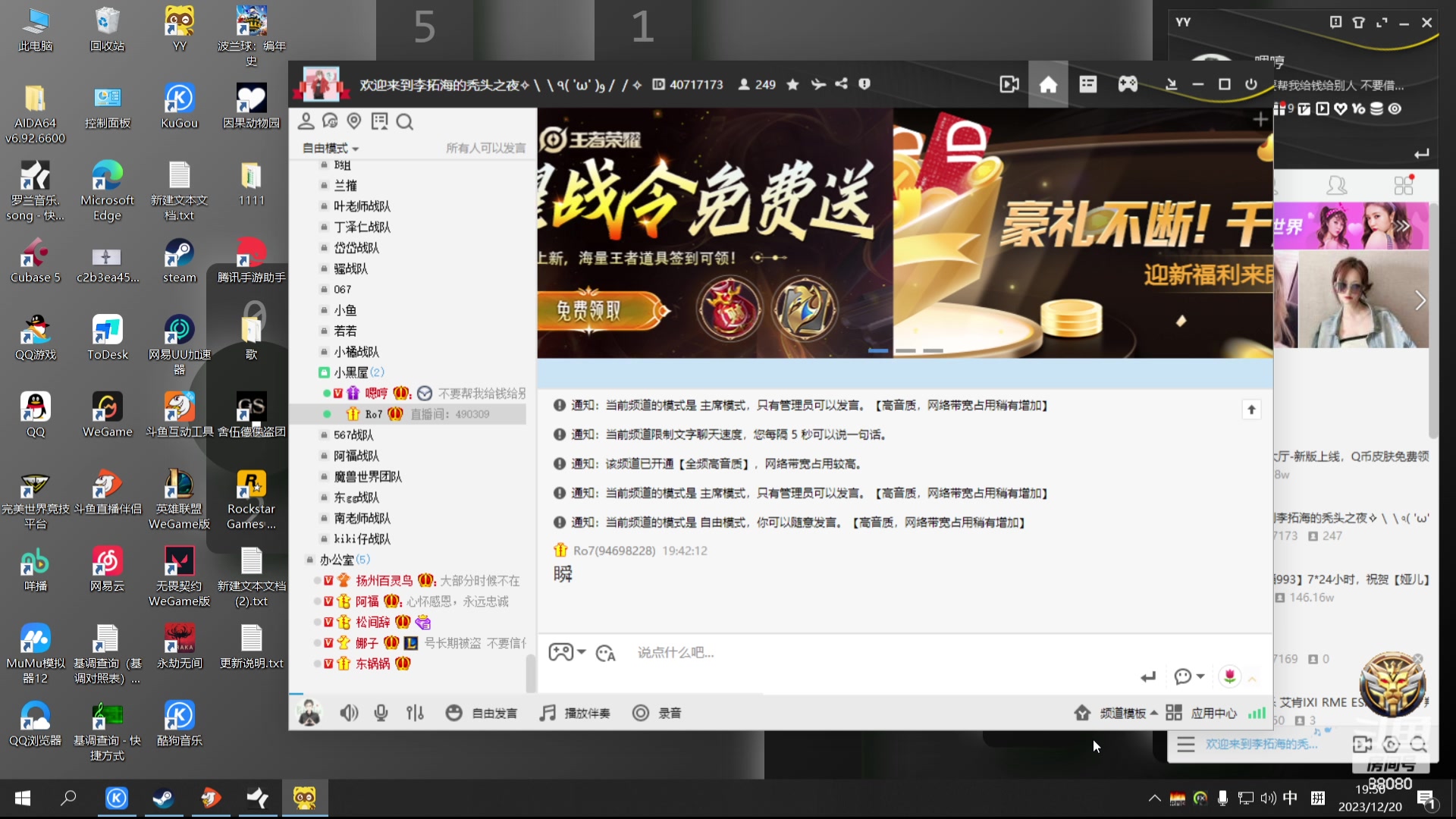Click the 说点什么吧 chat input field
Image resolution: width=1456 pixels, height=819 pixels.
(676, 652)
